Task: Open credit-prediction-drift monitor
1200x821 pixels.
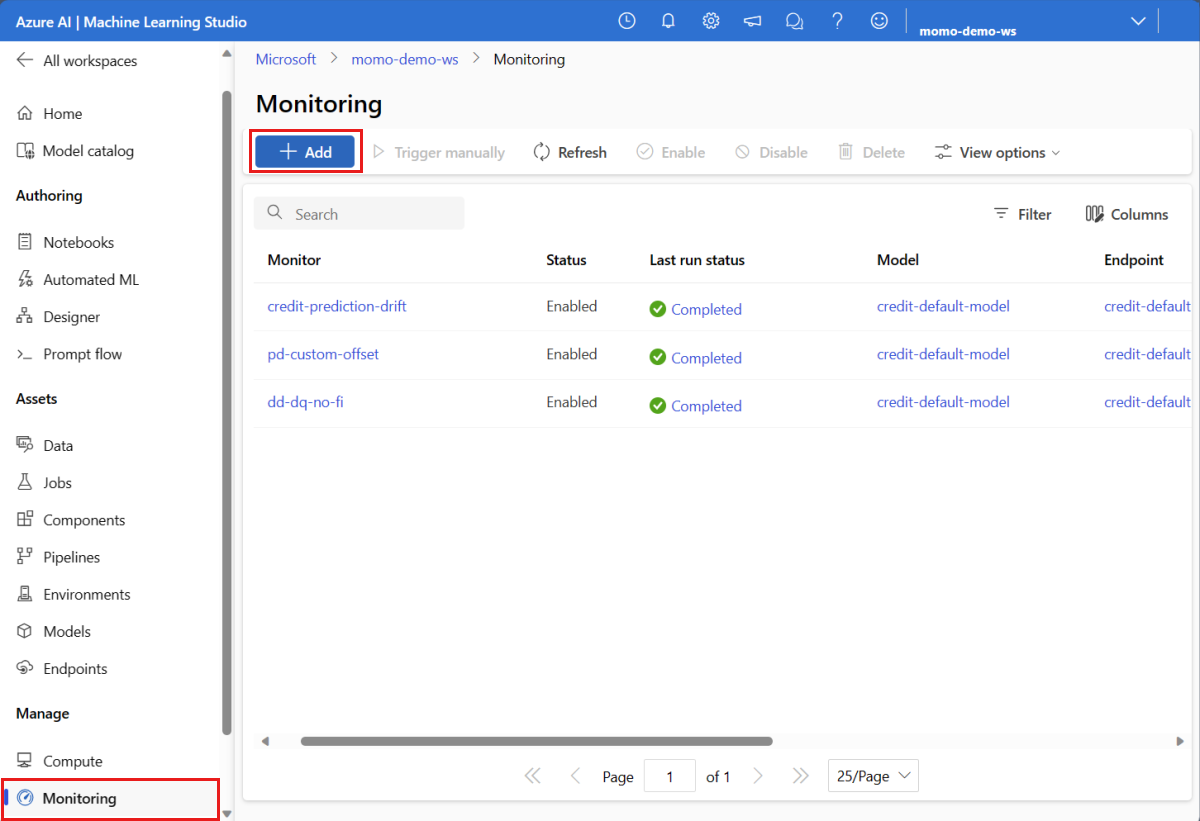Action: [337, 306]
